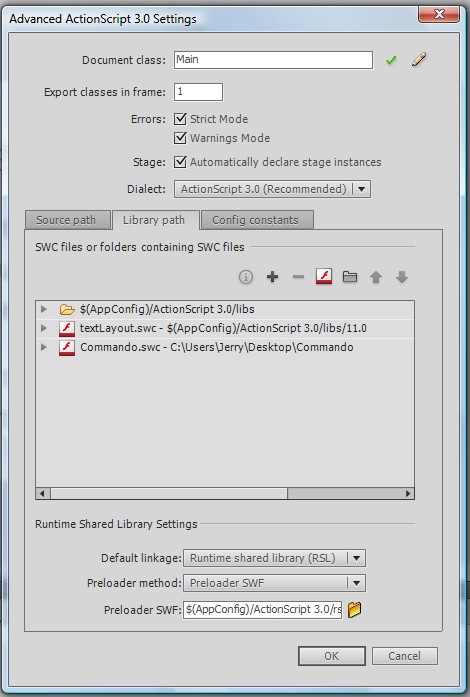Image resolution: width=470 pixels, height=697 pixels.
Task: Confirm settings with the OK button
Action: [332, 656]
